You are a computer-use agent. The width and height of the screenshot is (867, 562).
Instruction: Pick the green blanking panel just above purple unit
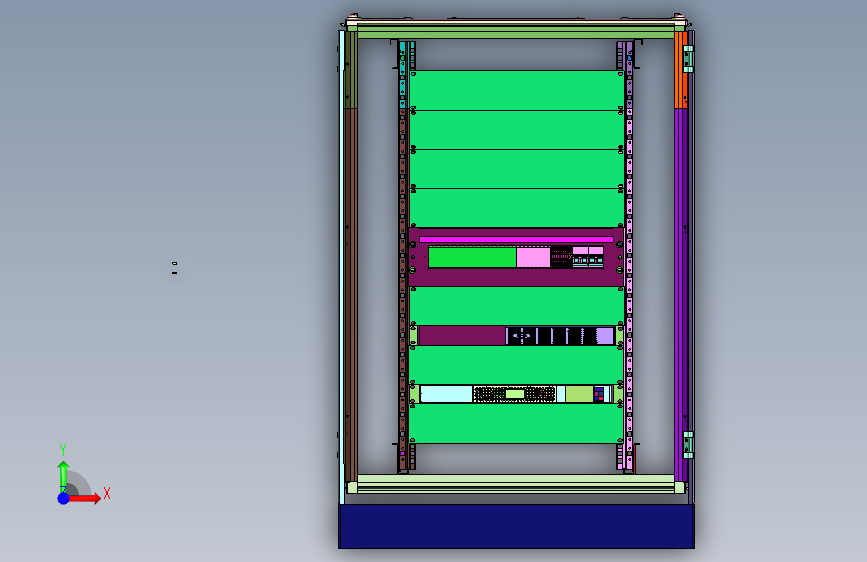click(516, 208)
